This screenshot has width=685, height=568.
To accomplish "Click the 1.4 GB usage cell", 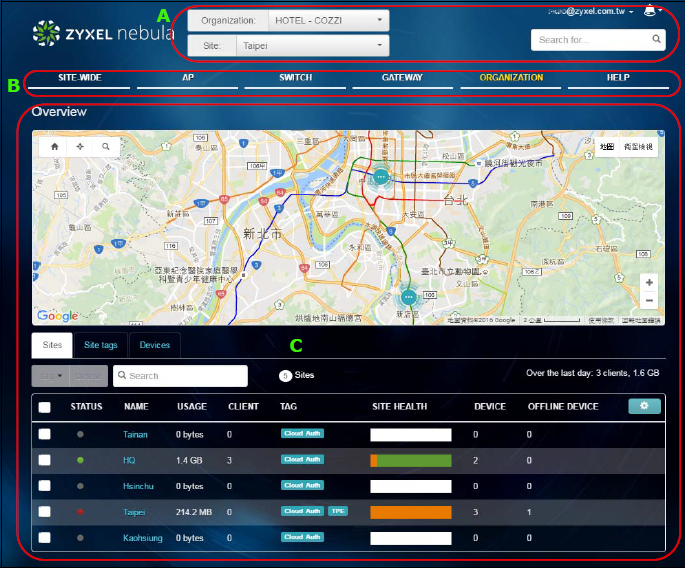I will [189, 461].
